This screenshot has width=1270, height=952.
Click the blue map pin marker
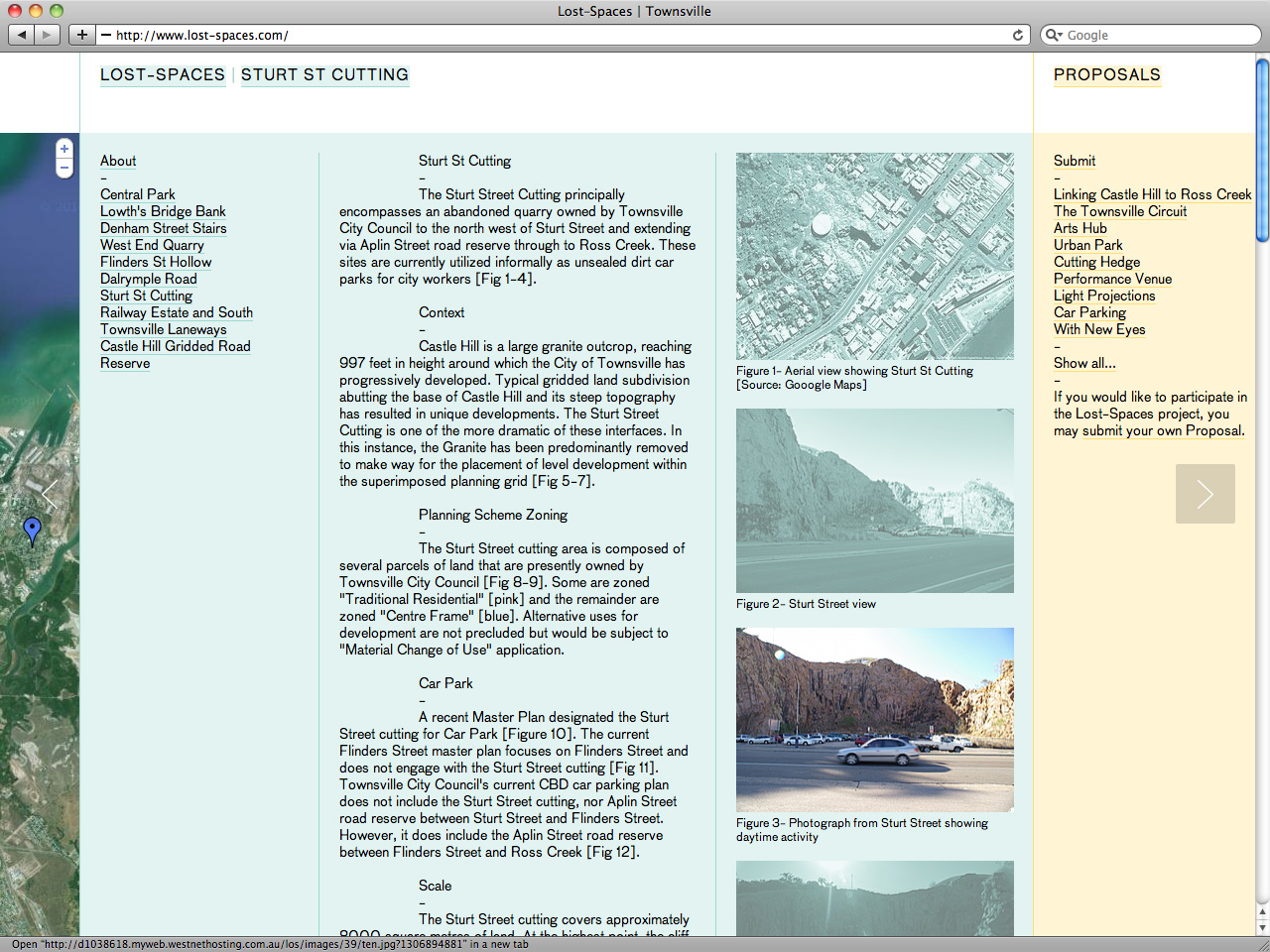[32, 531]
